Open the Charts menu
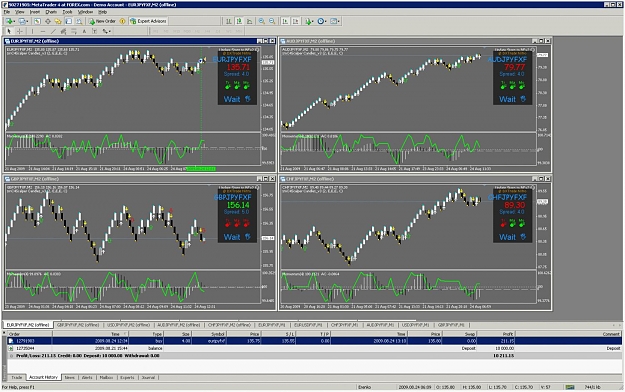625x392 pixels. 51,12
